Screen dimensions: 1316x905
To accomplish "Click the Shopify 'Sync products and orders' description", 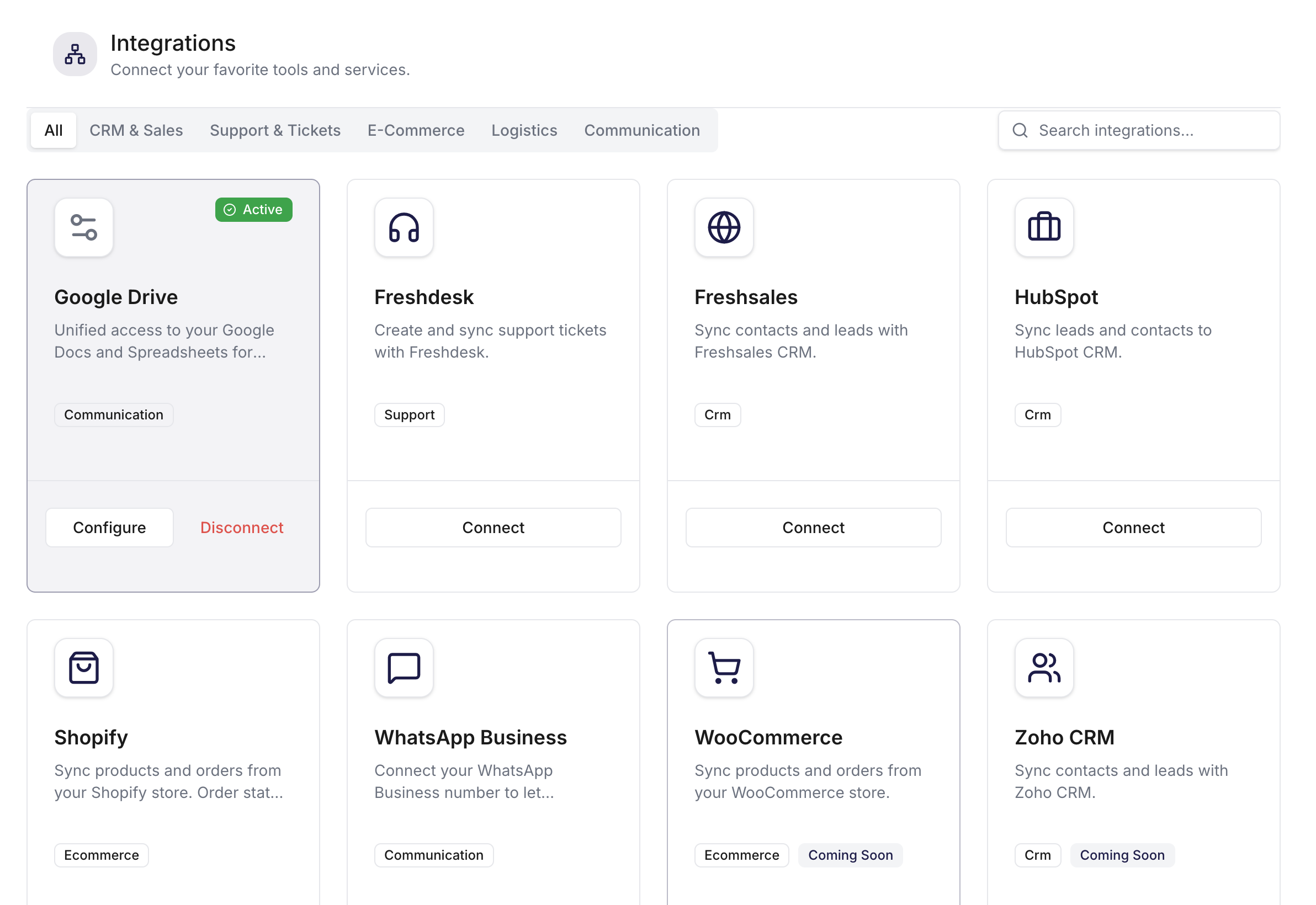I will coord(168,781).
